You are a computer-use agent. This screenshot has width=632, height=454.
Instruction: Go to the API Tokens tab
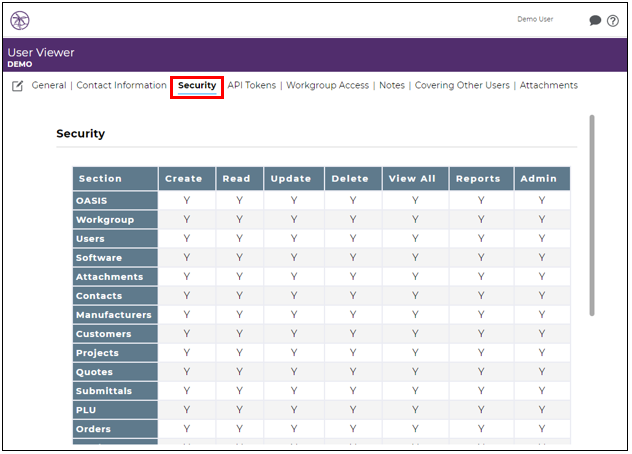[x=252, y=85]
